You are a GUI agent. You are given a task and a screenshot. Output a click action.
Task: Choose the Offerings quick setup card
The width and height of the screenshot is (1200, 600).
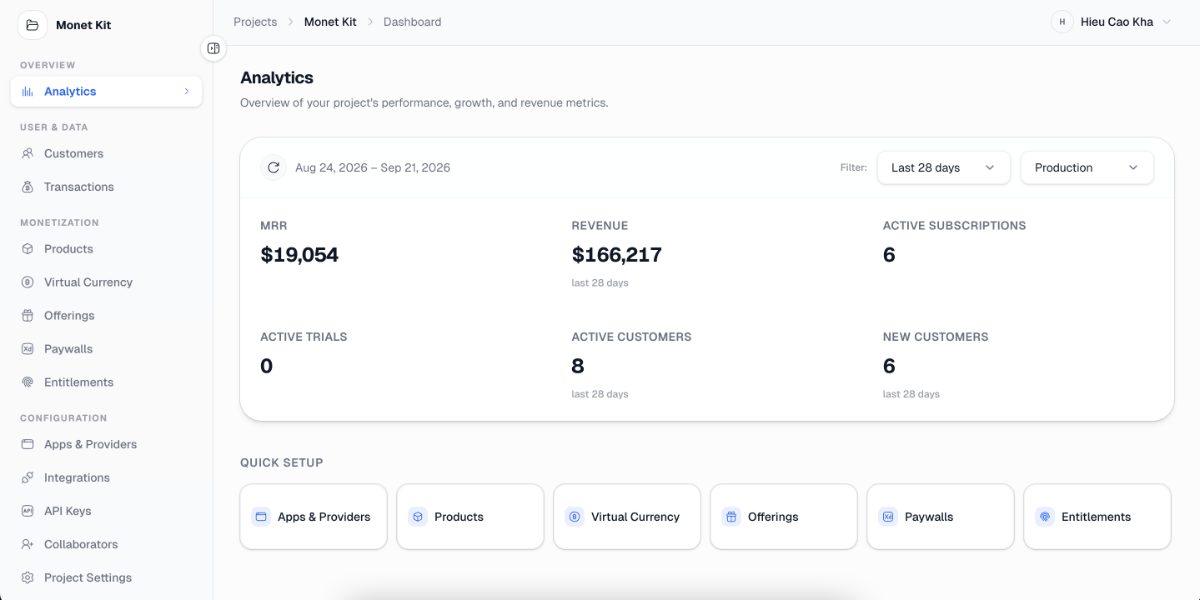pos(784,517)
